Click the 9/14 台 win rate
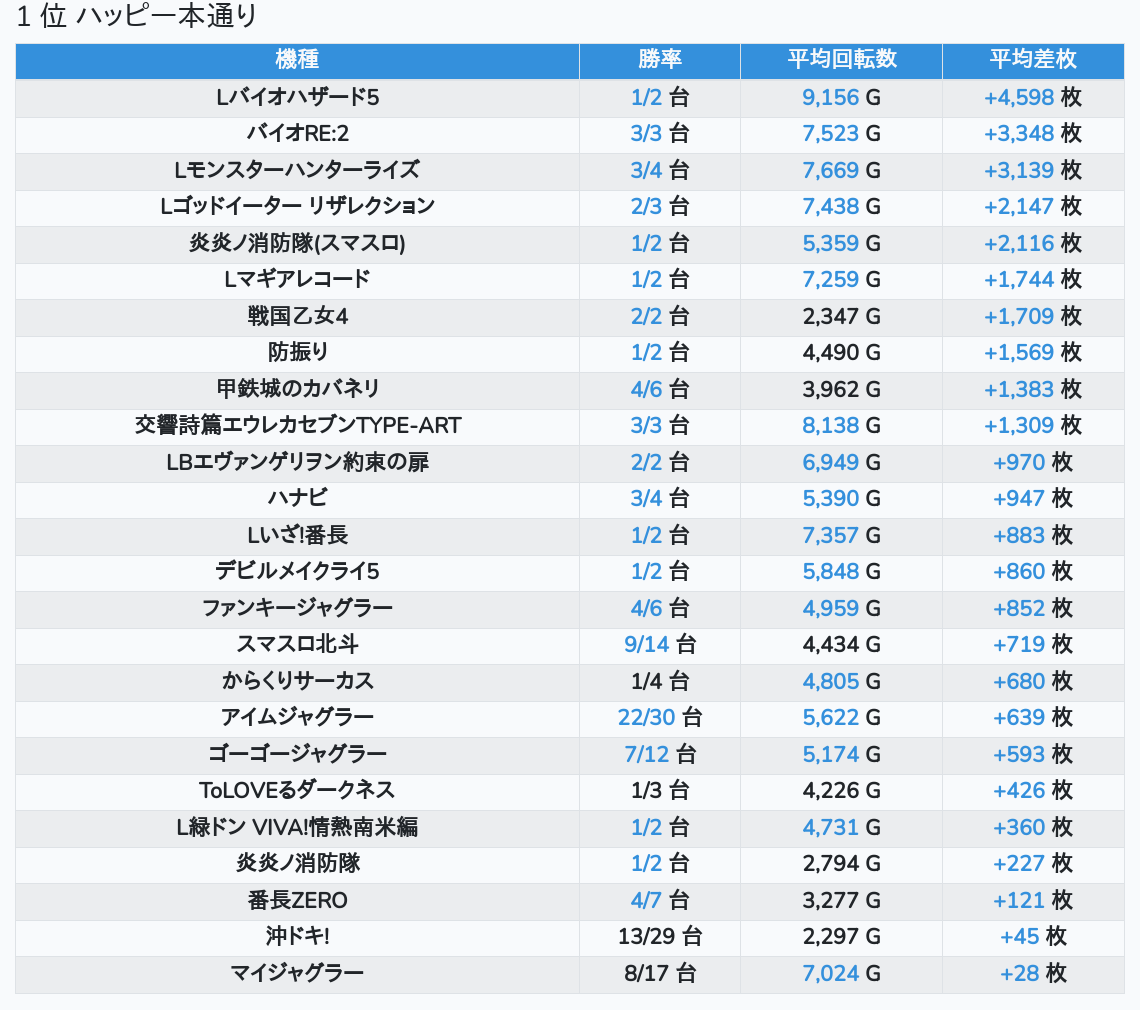The height and width of the screenshot is (1010, 1140). [x=659, y=644]
